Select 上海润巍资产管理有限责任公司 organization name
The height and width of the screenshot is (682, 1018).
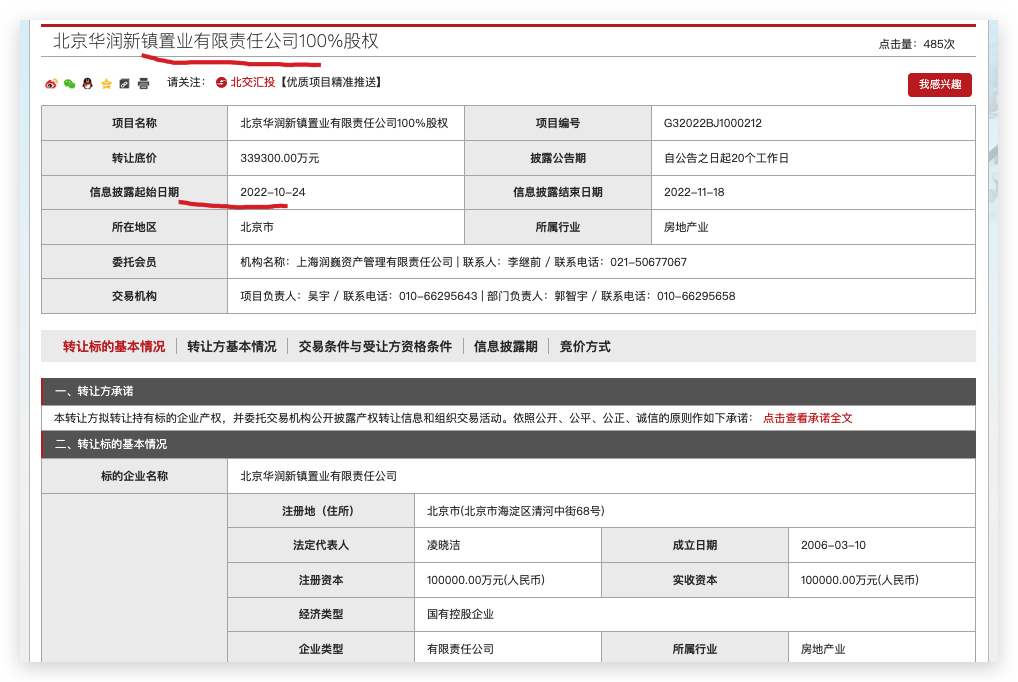click(375, 262)
